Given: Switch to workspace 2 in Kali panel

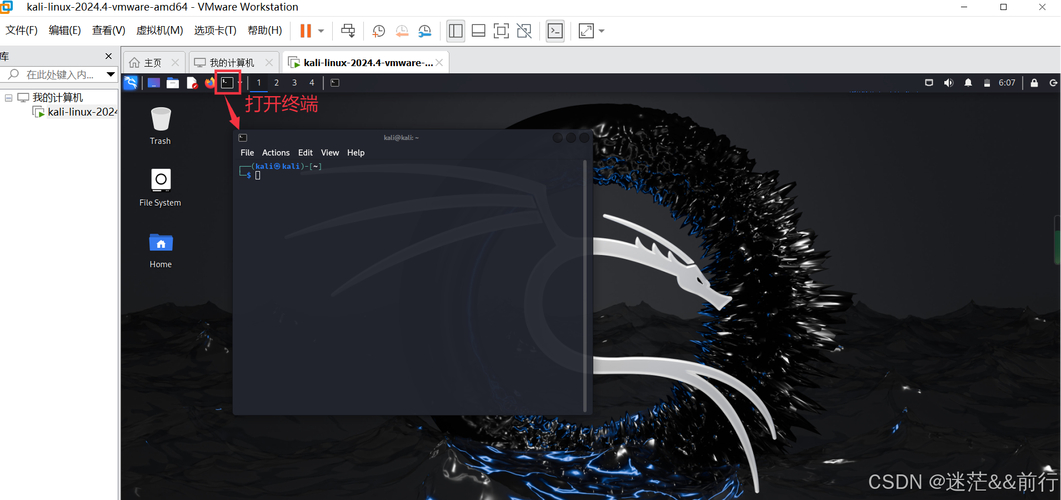Looking at the screenshot, I should (276, 83).
